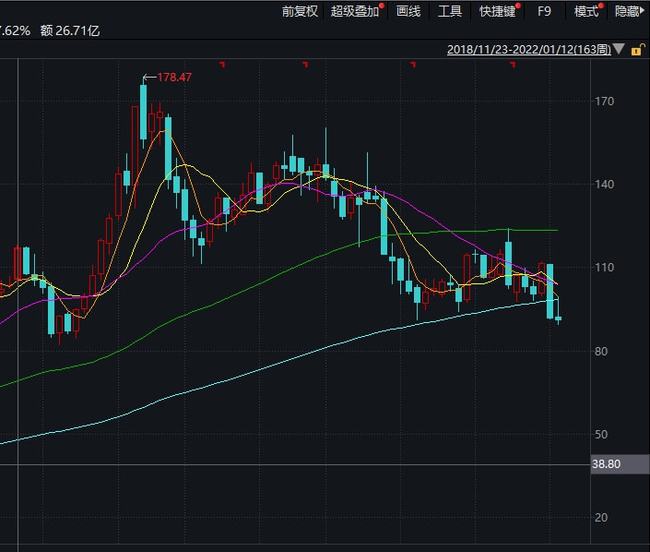This screenshot has width=650, height=552.
Task: Click the 170 price axis label
Action: point(604,102)
